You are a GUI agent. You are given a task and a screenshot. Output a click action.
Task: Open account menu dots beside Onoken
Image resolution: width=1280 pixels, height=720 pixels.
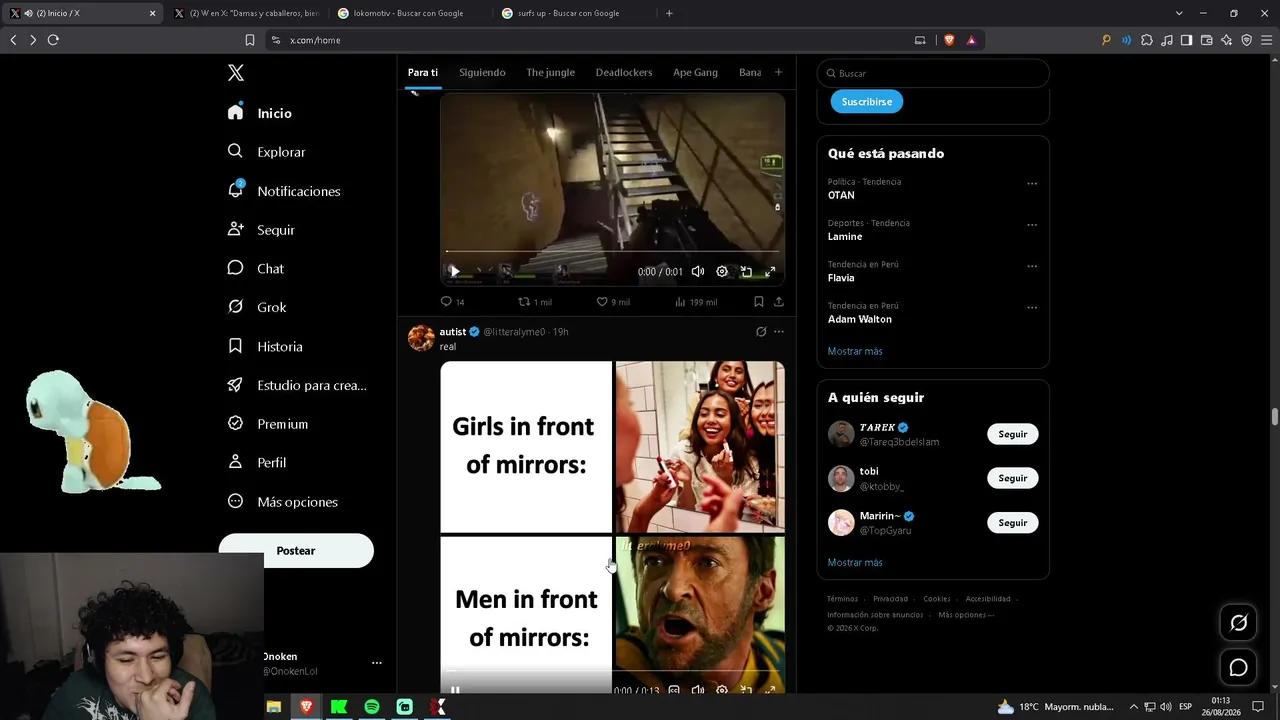click(x=377, y=663)
